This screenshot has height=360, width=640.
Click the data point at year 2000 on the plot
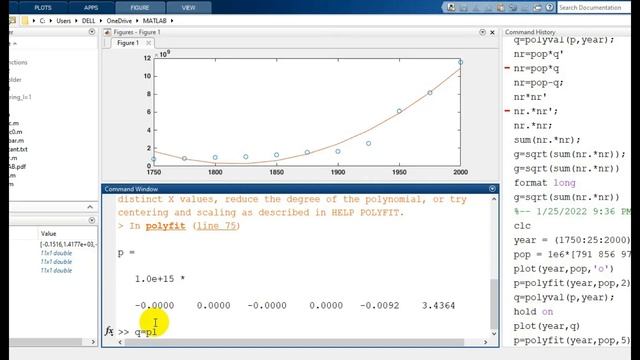(460, 62)
